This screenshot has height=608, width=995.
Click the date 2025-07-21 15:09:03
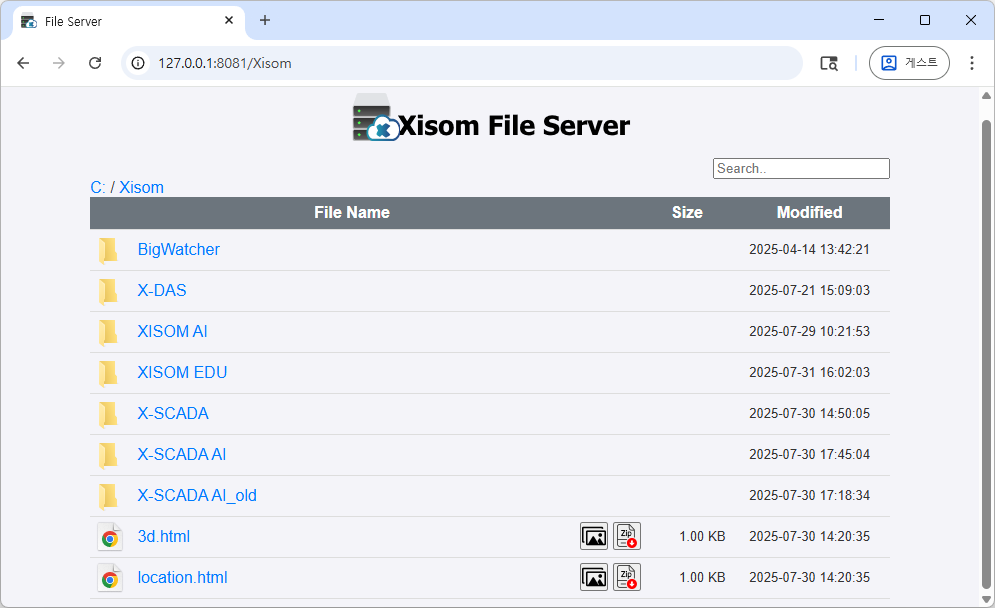pyautogui.click(x=809, y=291)
